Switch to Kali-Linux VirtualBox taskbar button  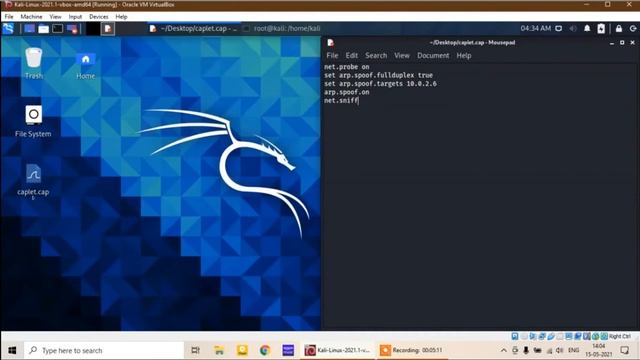pos(338,350)
